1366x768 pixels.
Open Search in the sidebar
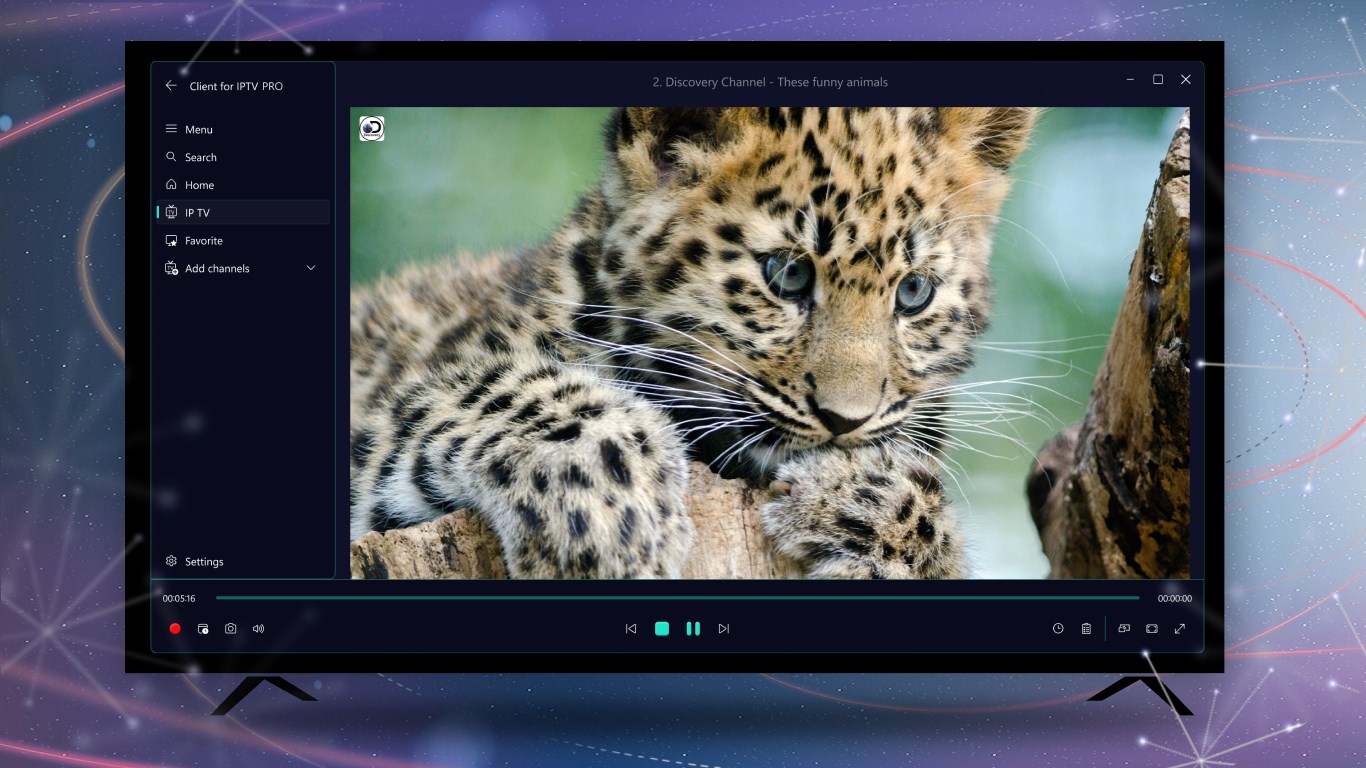coord(244,157)
